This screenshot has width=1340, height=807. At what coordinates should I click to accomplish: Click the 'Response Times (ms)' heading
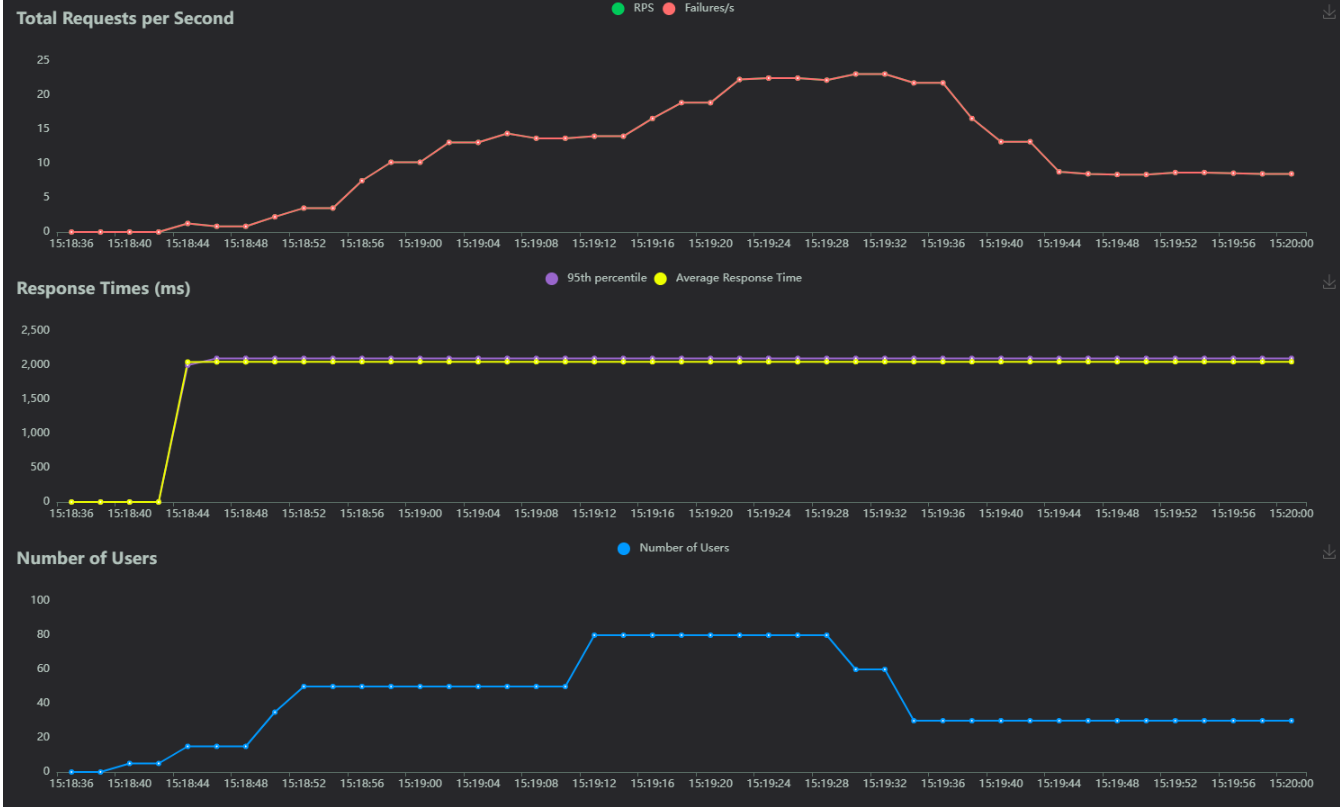[103, 288]
